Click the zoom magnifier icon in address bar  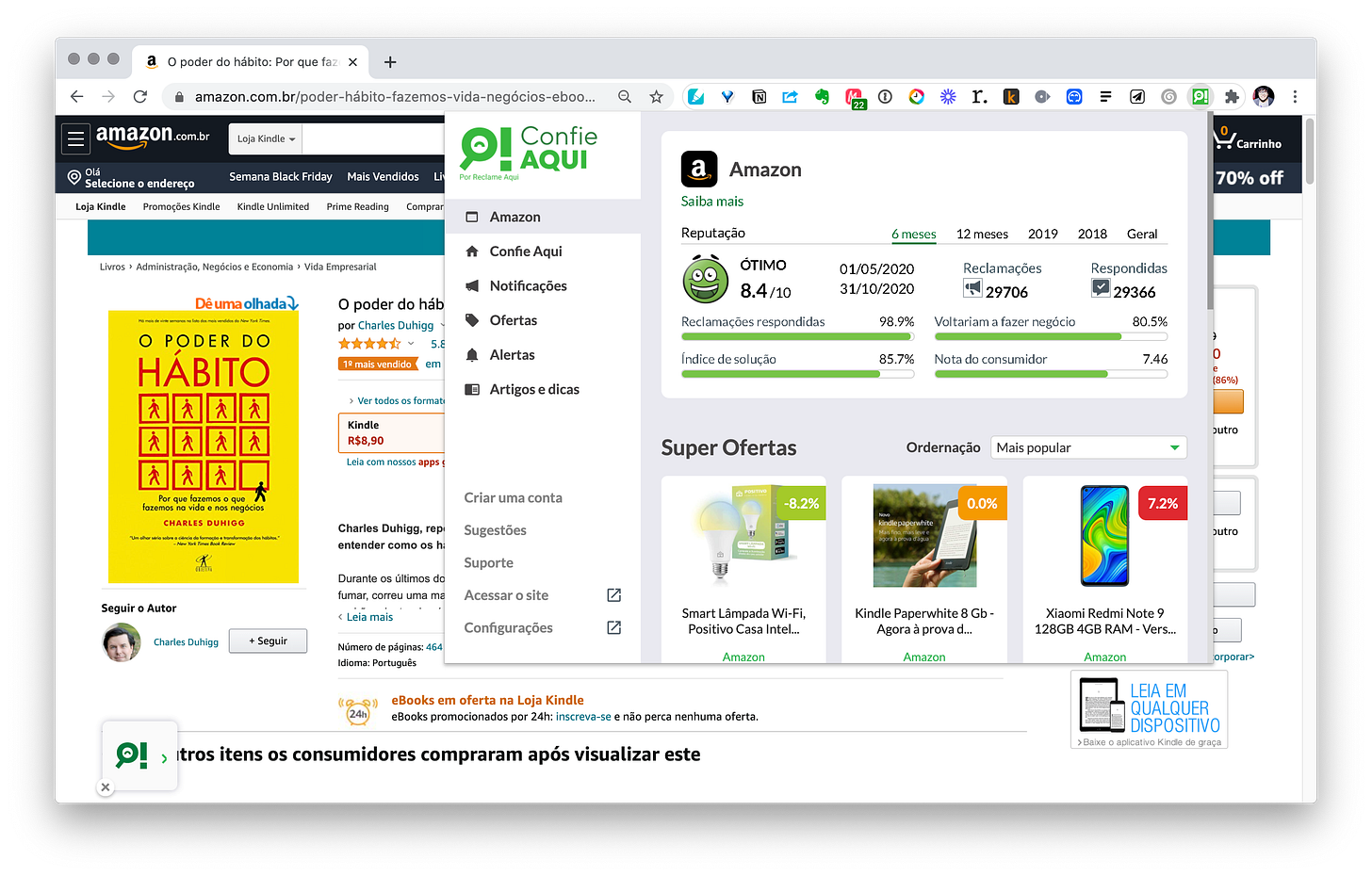tap(624, 96)
